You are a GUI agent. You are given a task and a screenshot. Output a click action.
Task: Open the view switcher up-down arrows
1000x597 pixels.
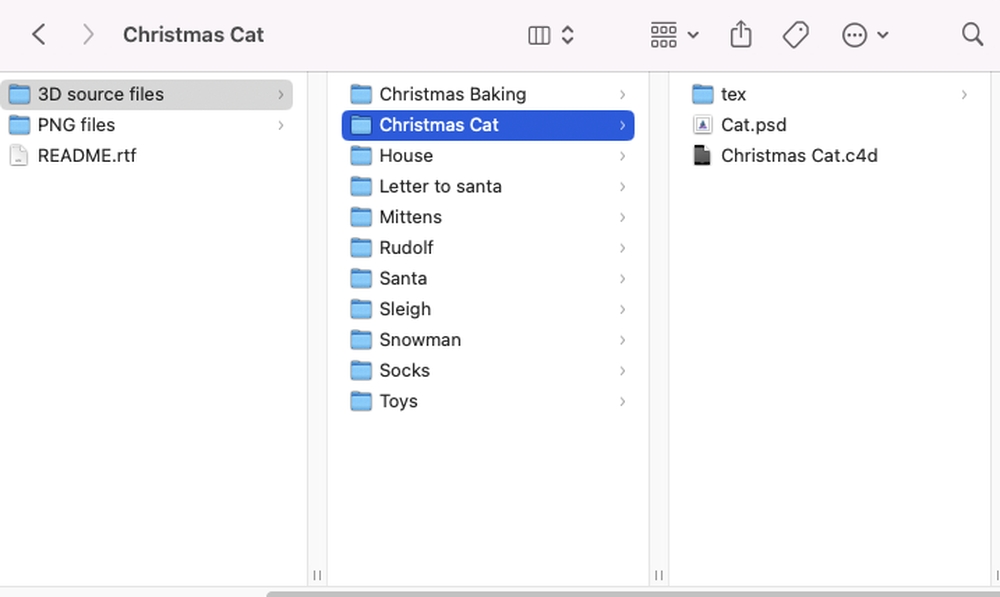568,35
